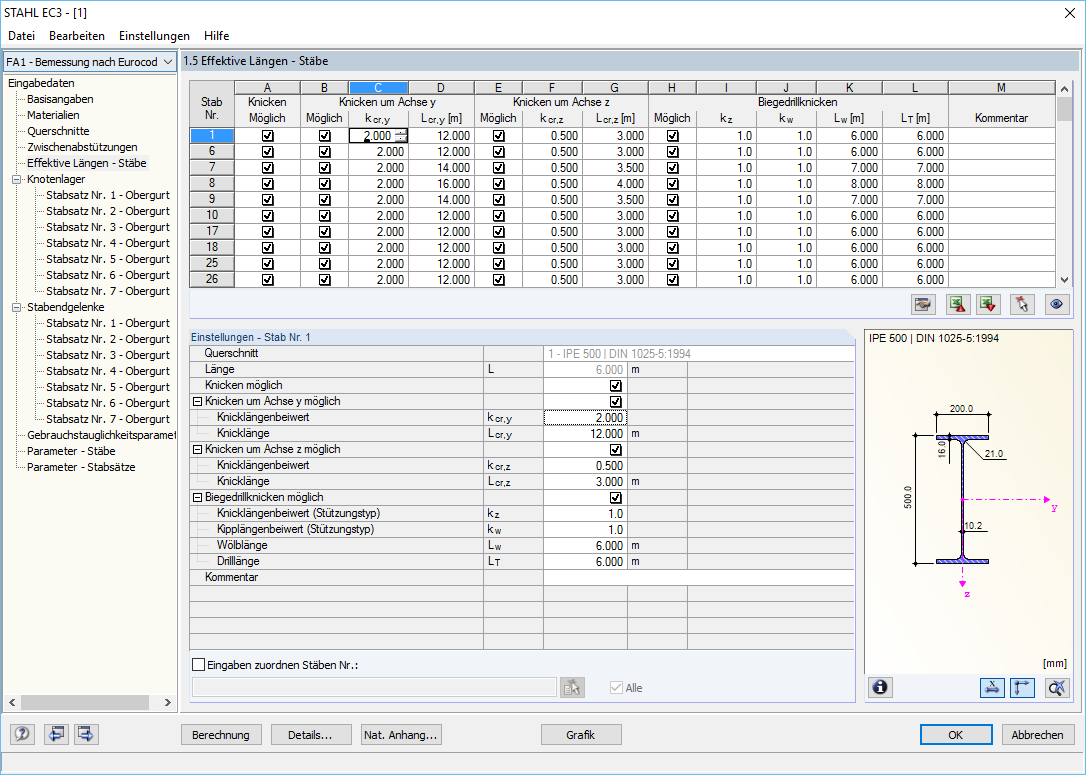Select a member graphically with the pick arrow
Screen dimensions: 1086x775
1021,304
